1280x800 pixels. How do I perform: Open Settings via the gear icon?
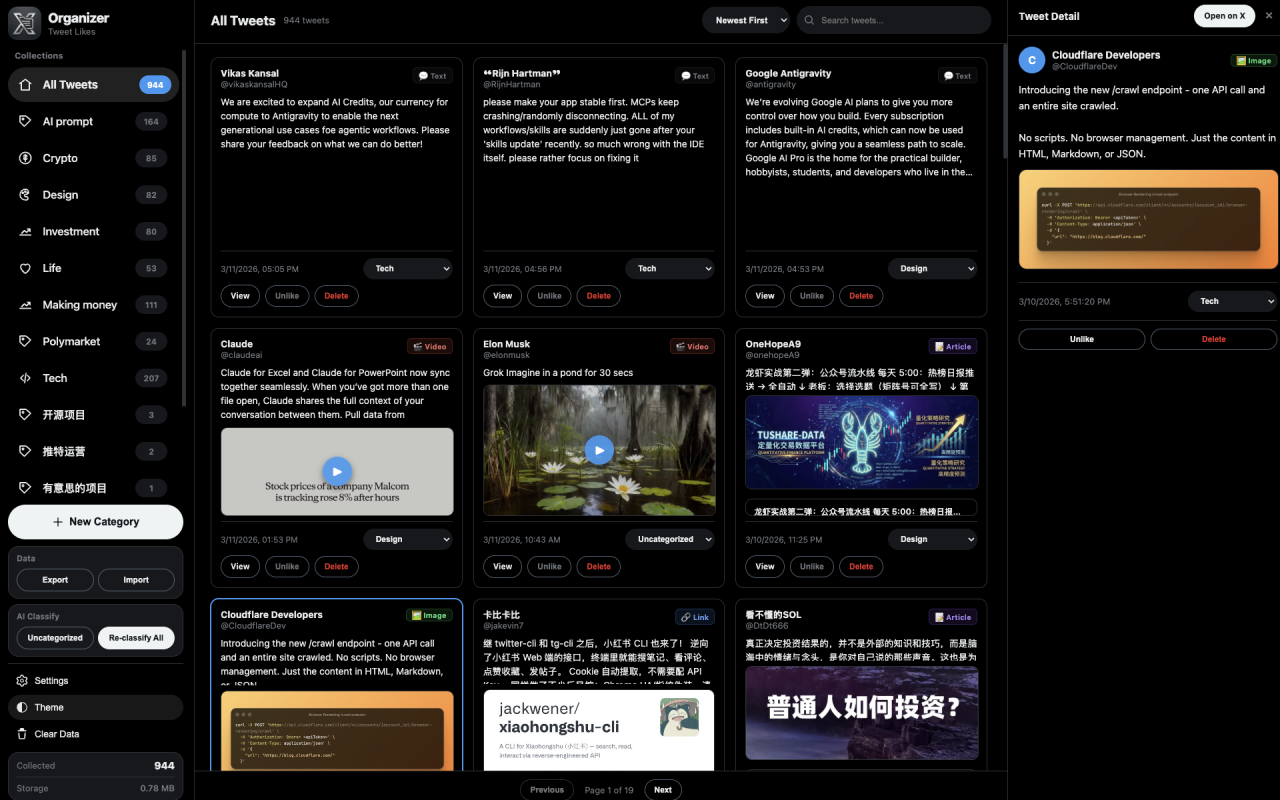pos(23,681)
